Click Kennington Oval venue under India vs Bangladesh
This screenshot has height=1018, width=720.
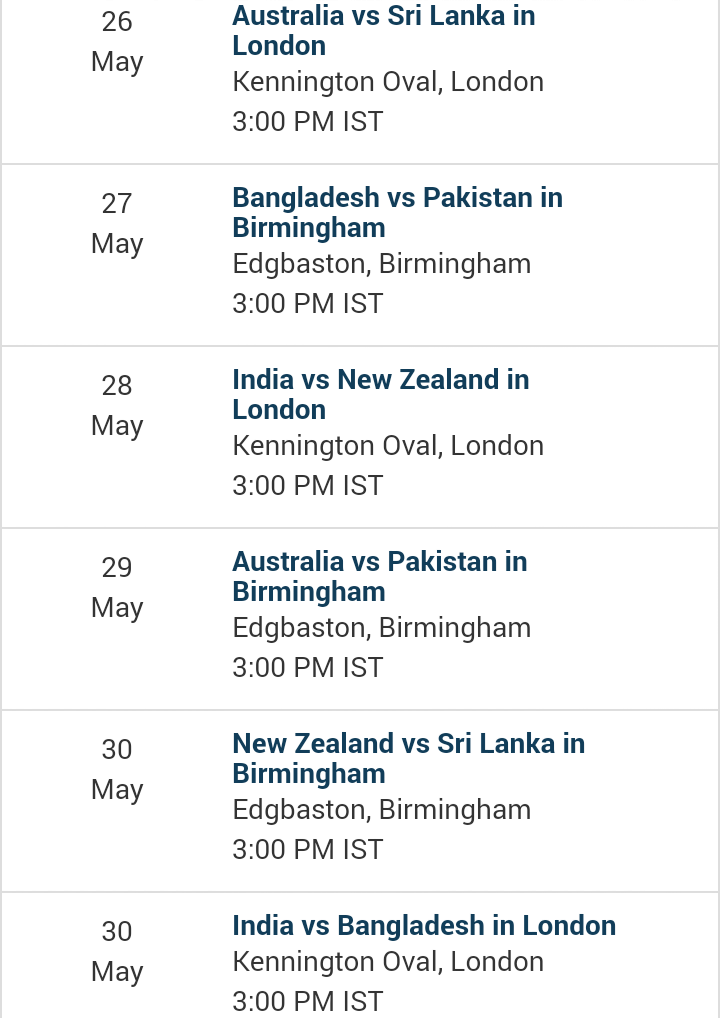click(x=388, y=962)
